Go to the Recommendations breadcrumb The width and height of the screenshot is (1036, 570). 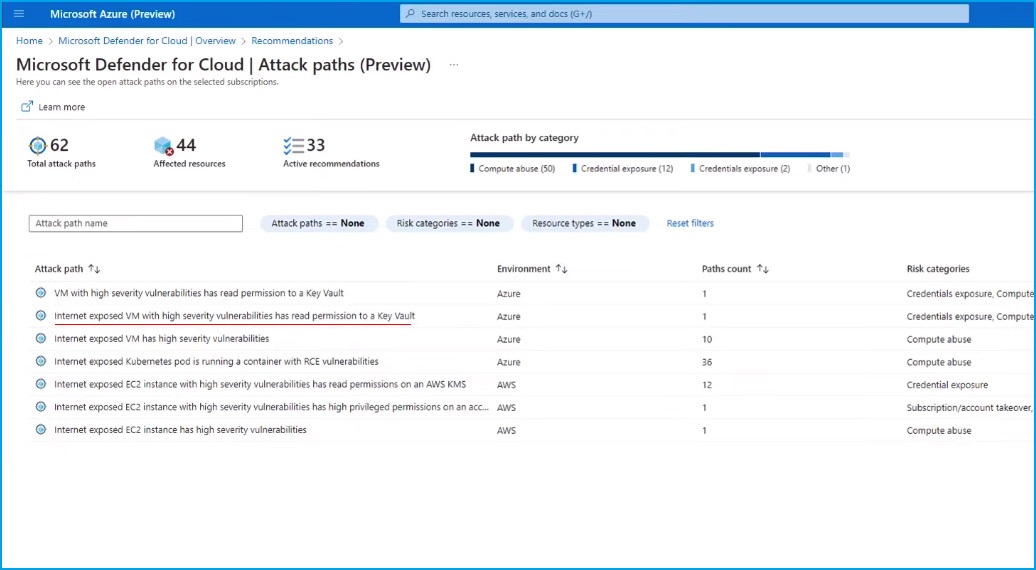[x=292, y=41]
